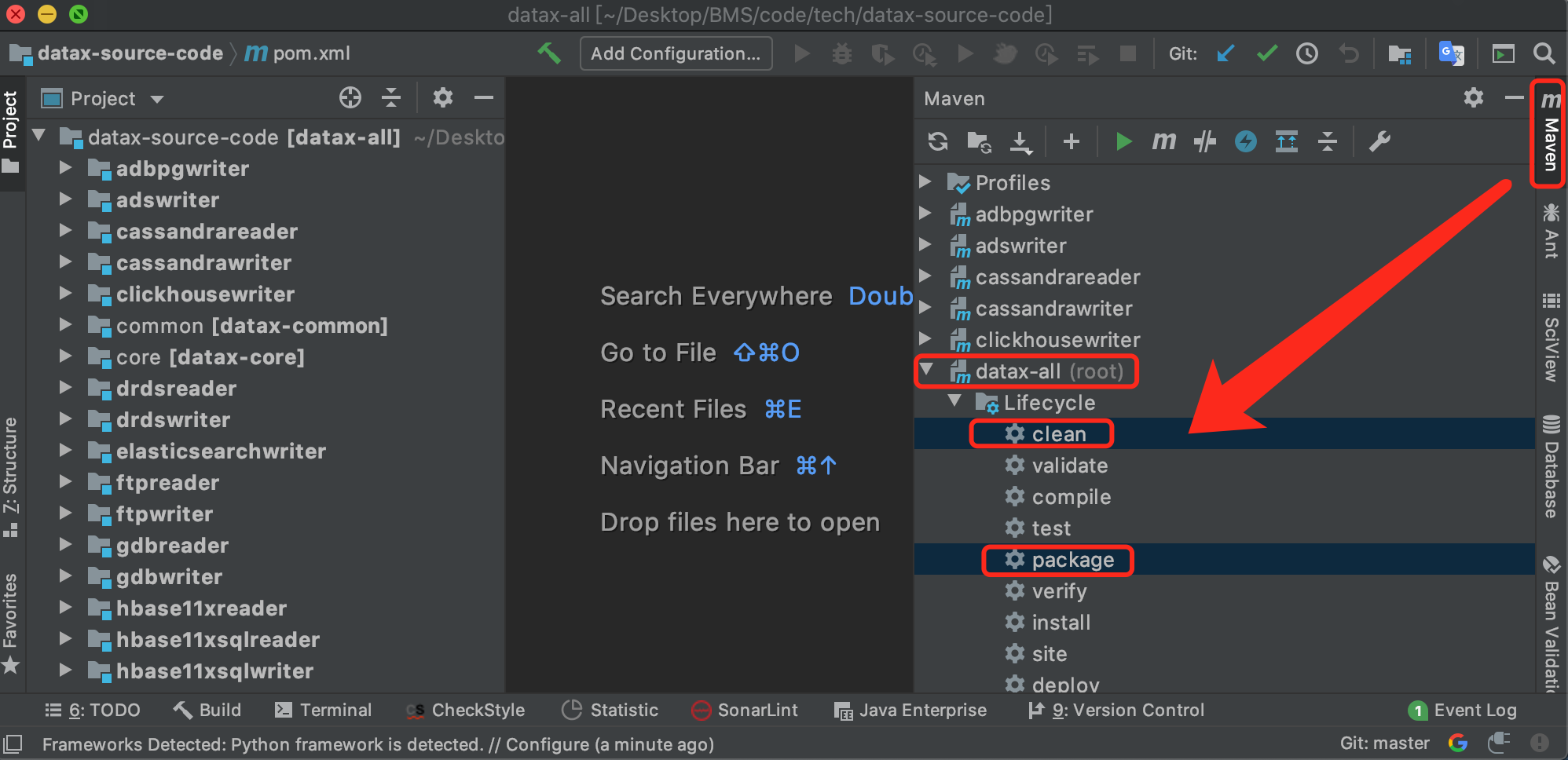This screenshot has width=1568, height=760.
Task: Toggle tool window bars icon in status bar
Action: tap(13, 743)
